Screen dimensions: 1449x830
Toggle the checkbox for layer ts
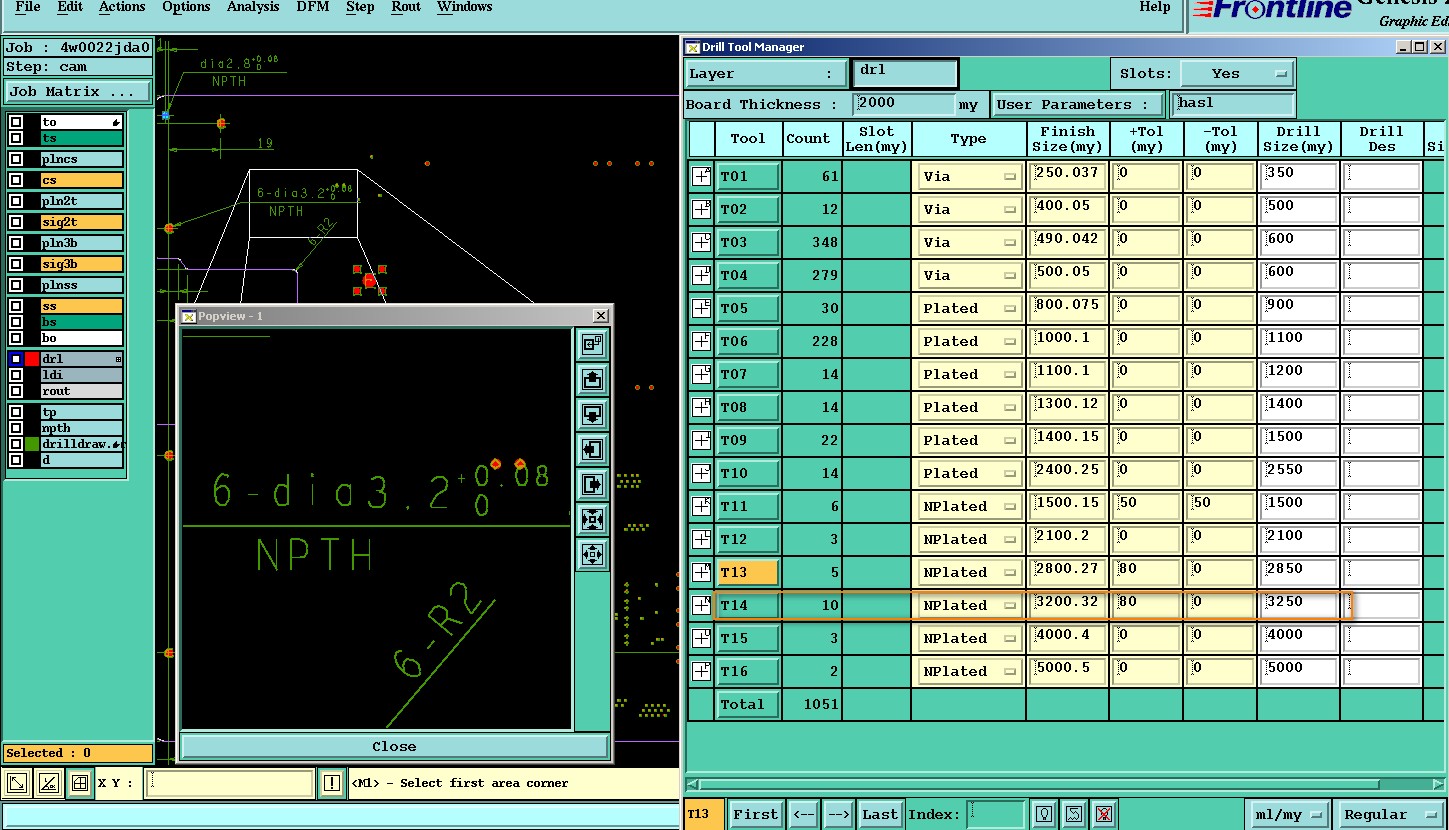(16, 138)
